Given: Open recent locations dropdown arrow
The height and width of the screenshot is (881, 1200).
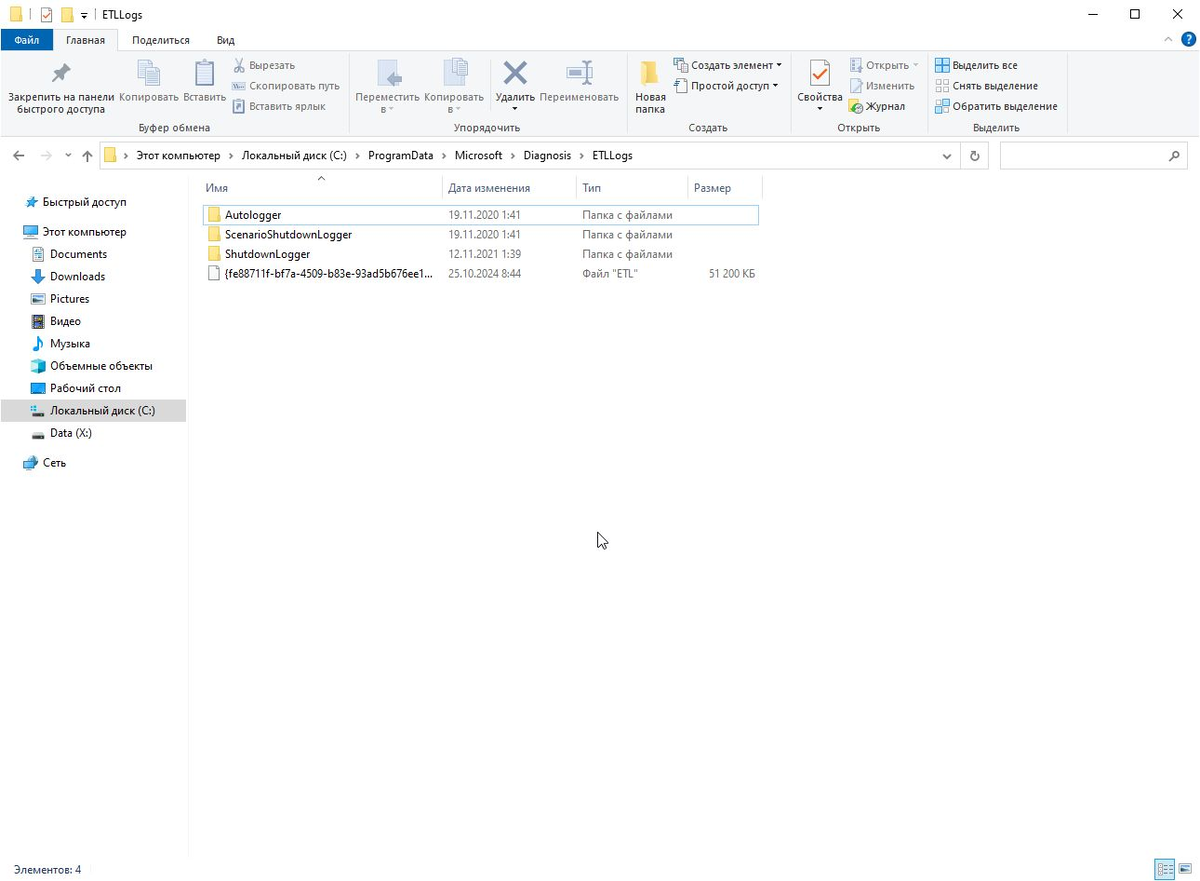Looking at the screenshot, I should tap(68, 156).
